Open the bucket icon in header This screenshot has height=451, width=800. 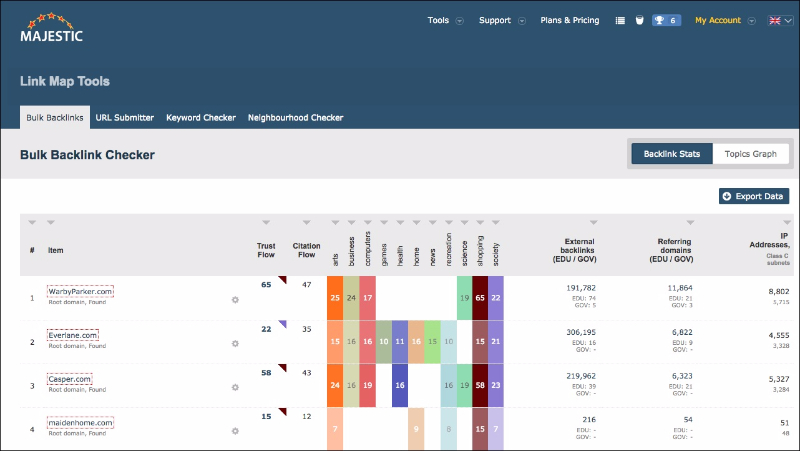(639, 20)
